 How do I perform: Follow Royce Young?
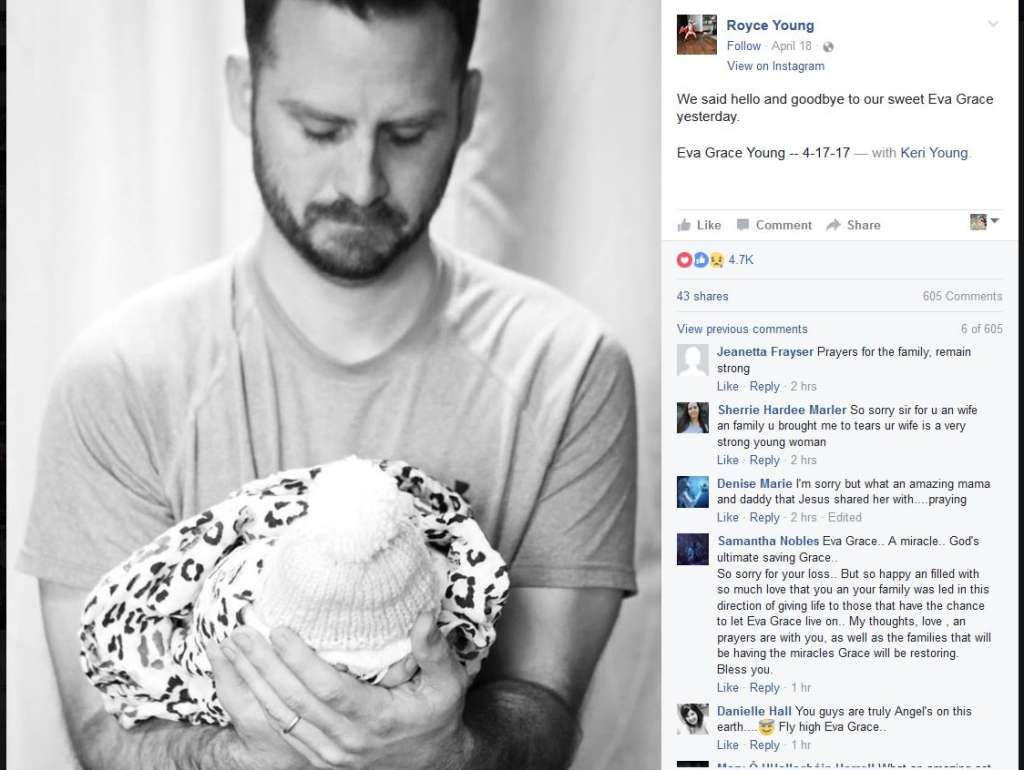tap(744, 46)
